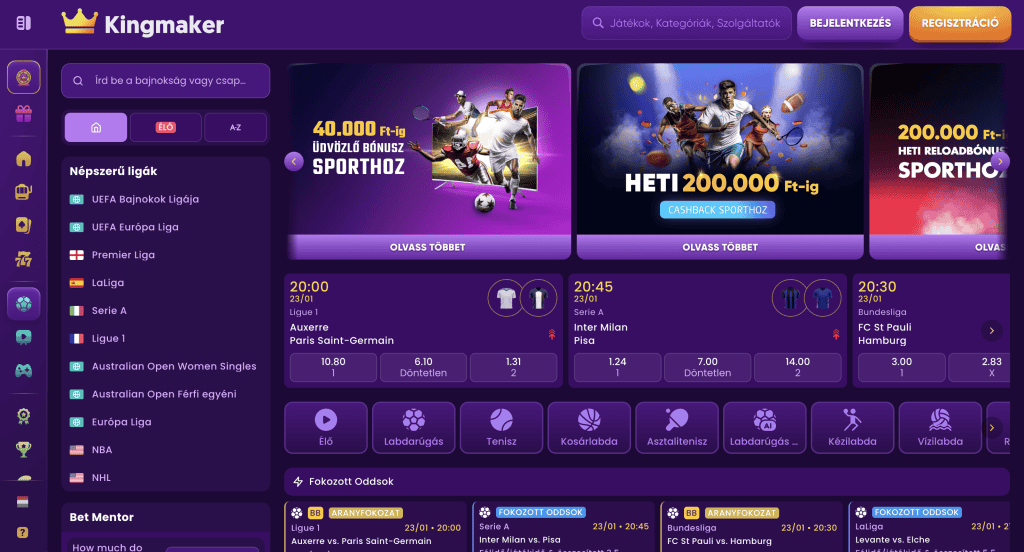
Task: Open the 777 slots icon
Action: 24,259
